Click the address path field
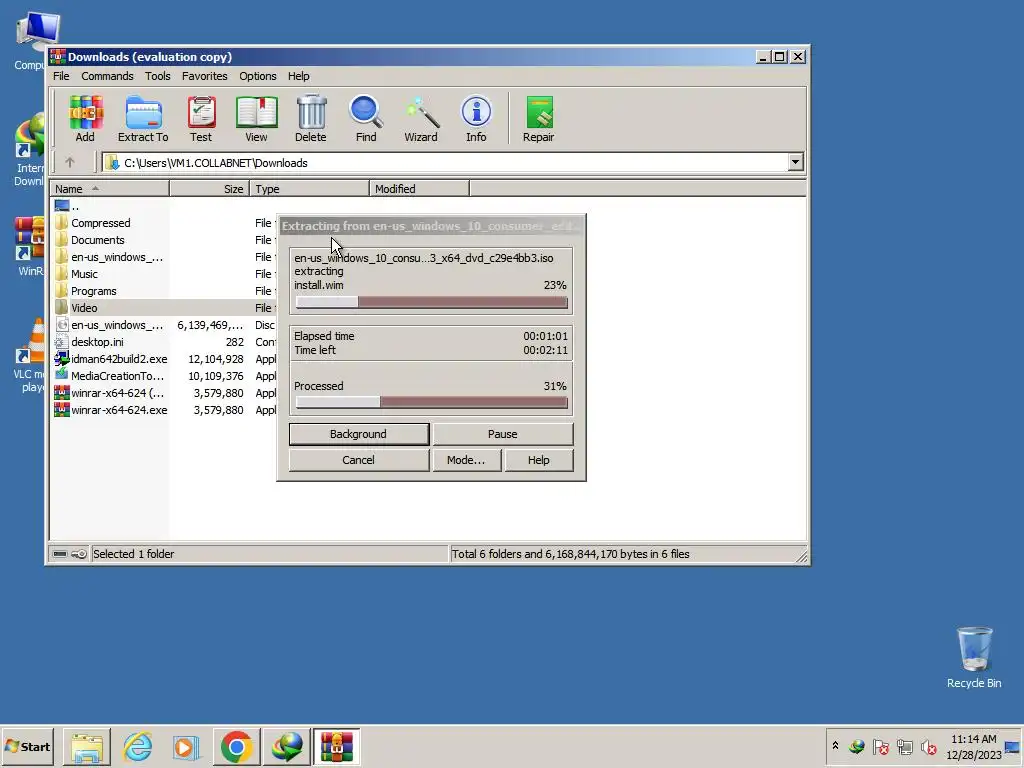Screen dimensions: 1024x768 point(445,162)
